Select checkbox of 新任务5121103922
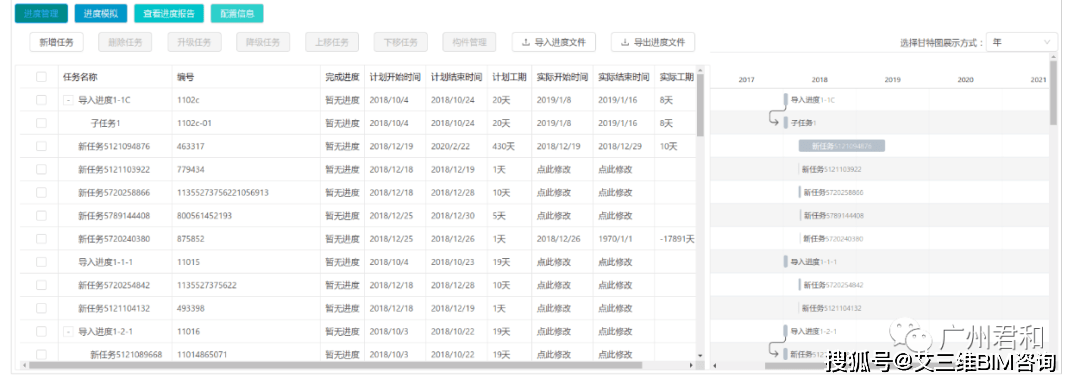Image resolution: width=1080 pixels, height=385 pixels. point(41,169)
